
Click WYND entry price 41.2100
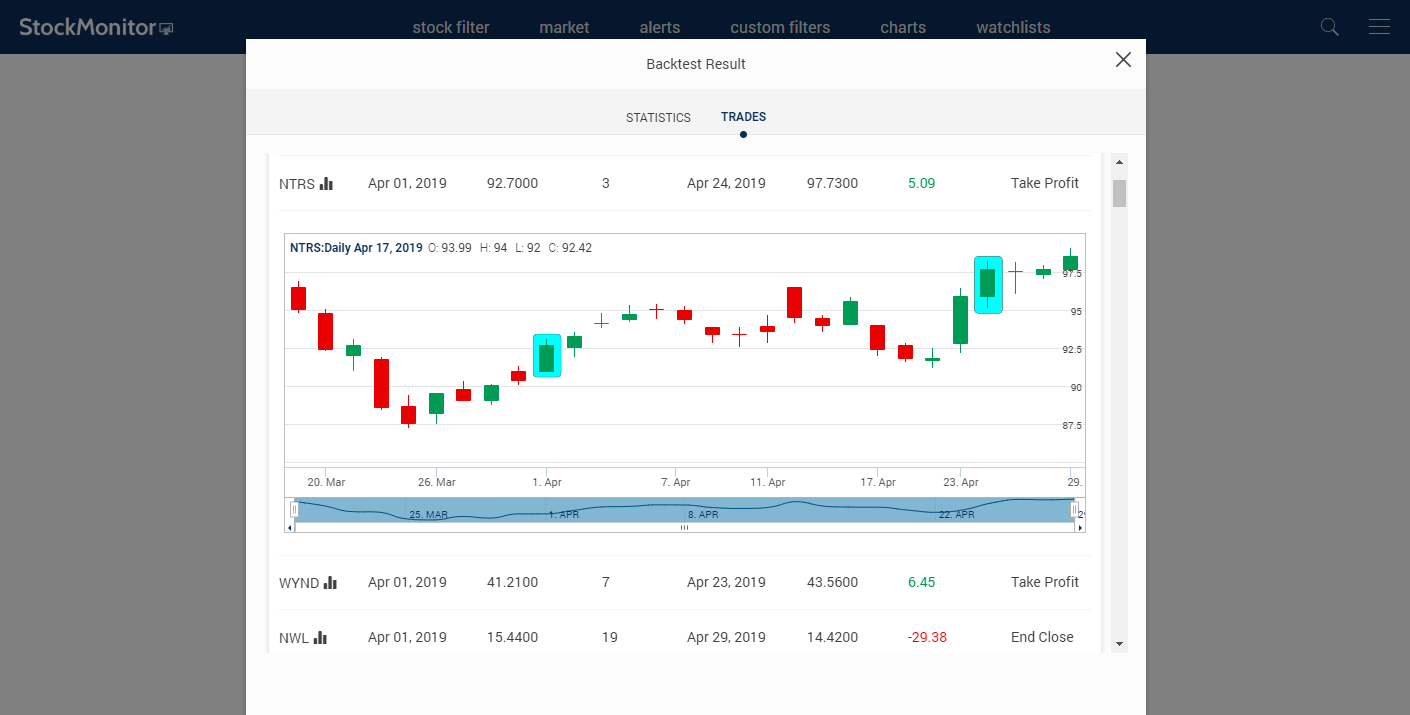(x=512, y=582)
